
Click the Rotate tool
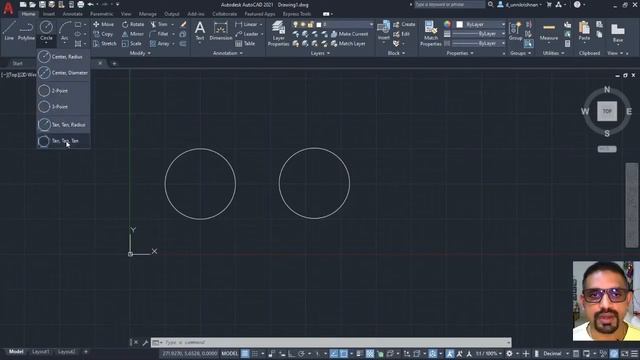click(x=133, y=24)
